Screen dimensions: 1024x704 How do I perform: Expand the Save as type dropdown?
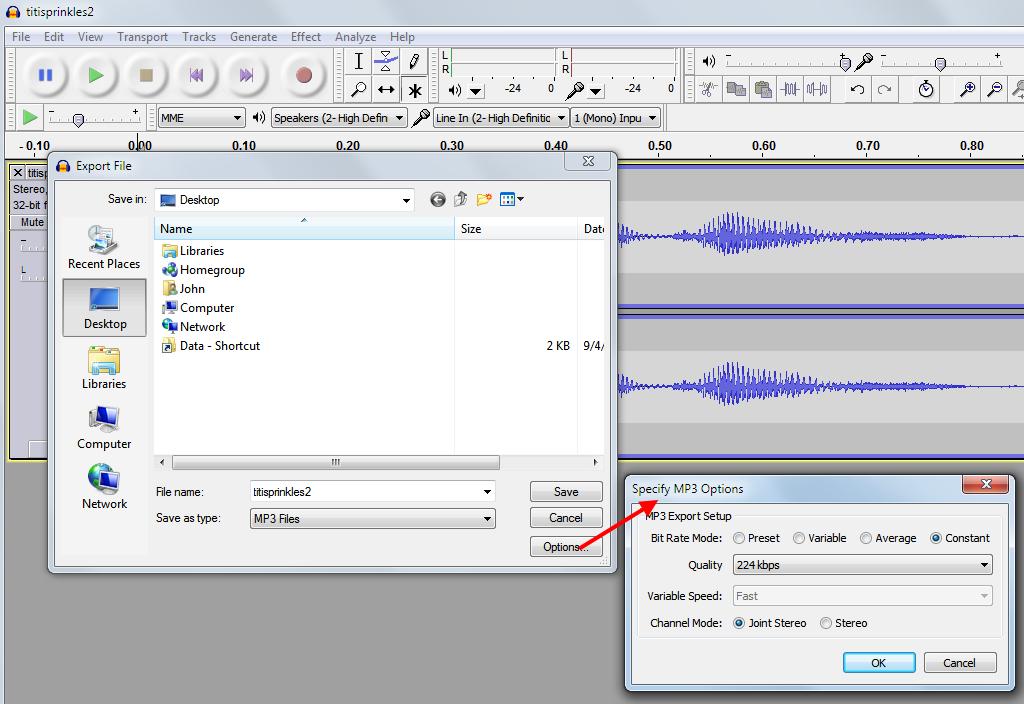click(x=372, y=518)
